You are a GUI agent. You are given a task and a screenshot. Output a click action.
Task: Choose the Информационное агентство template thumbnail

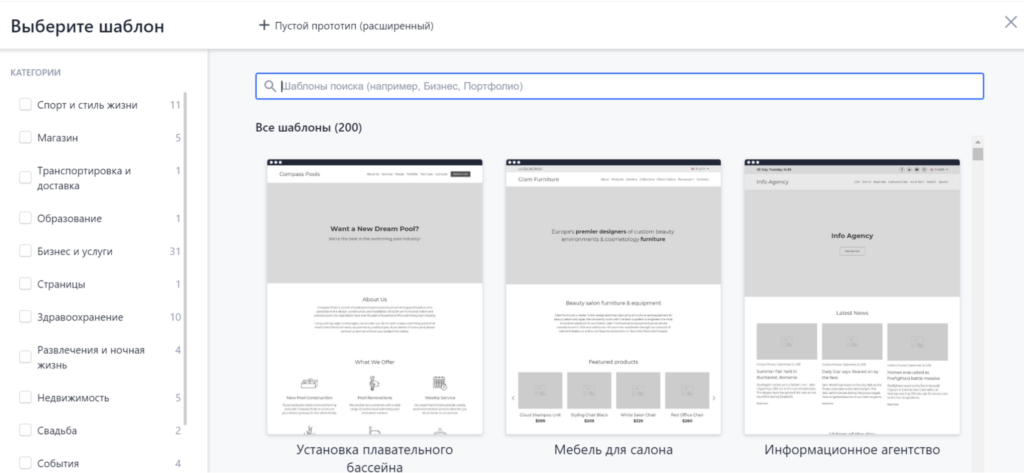pos(852,296)
